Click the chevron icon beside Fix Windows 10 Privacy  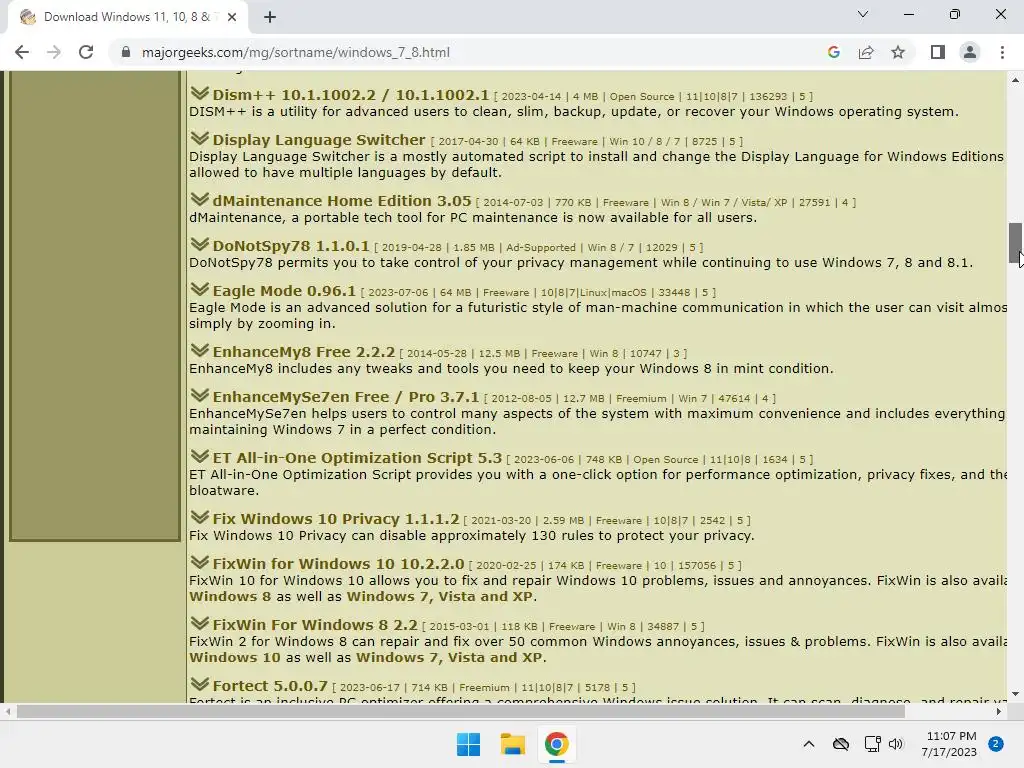click(200, 517)
